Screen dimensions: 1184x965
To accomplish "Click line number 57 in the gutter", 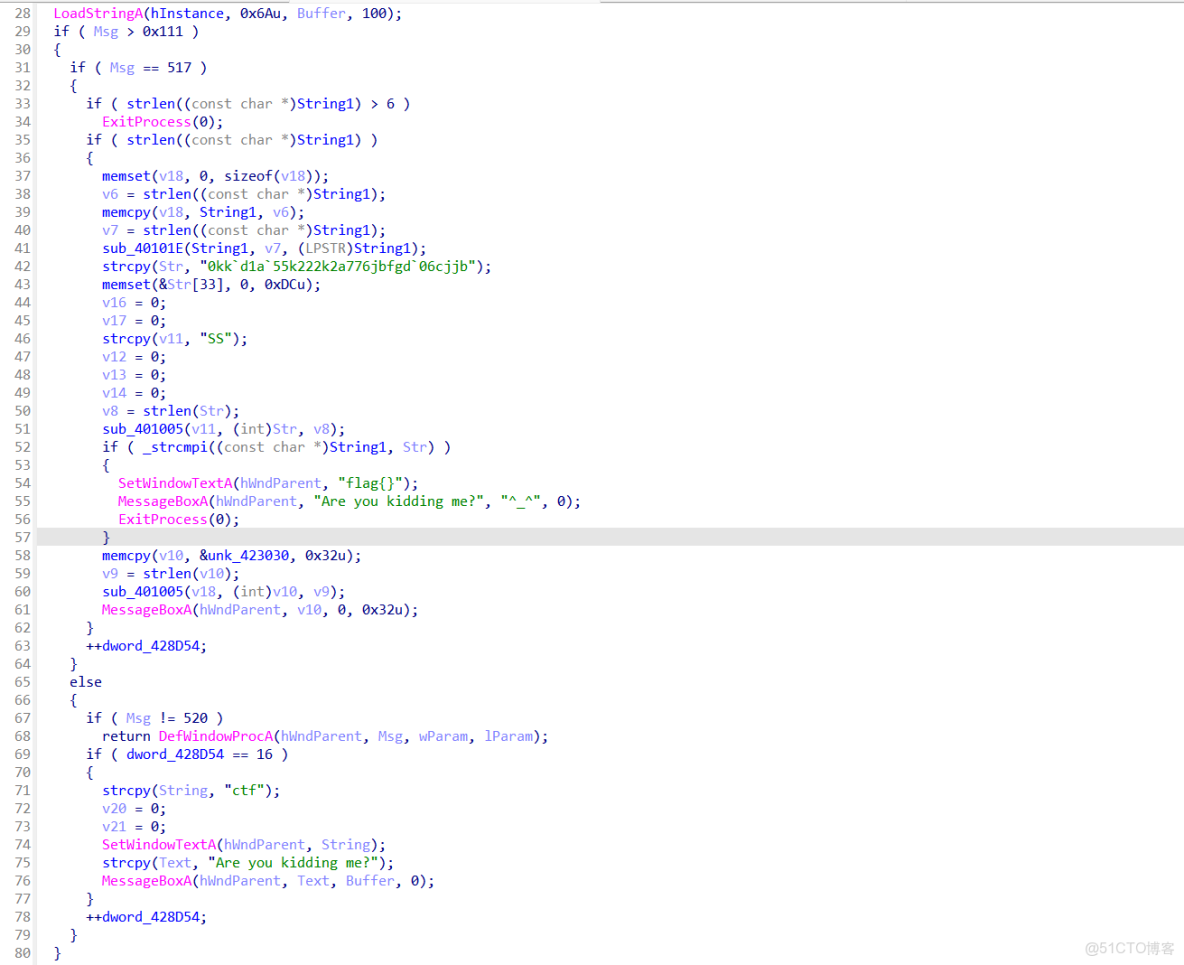I will click(23, 538).
